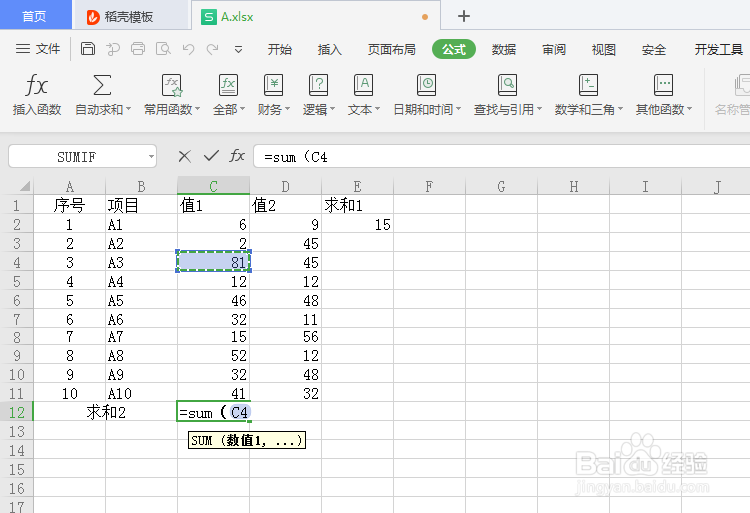Expand the Financial (财务) dropdown arrow
Viewport: 750px width, 513px height.
coord(287,109)
